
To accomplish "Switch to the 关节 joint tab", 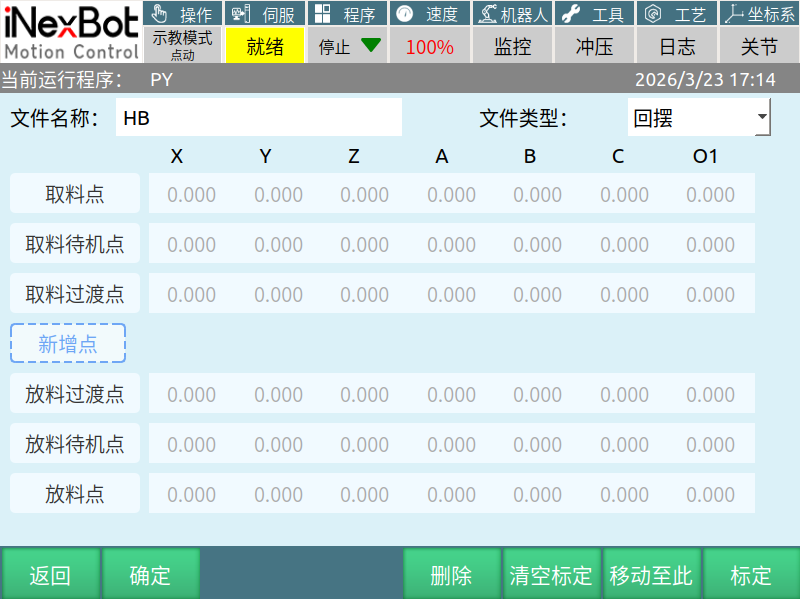I will [760, 46].
